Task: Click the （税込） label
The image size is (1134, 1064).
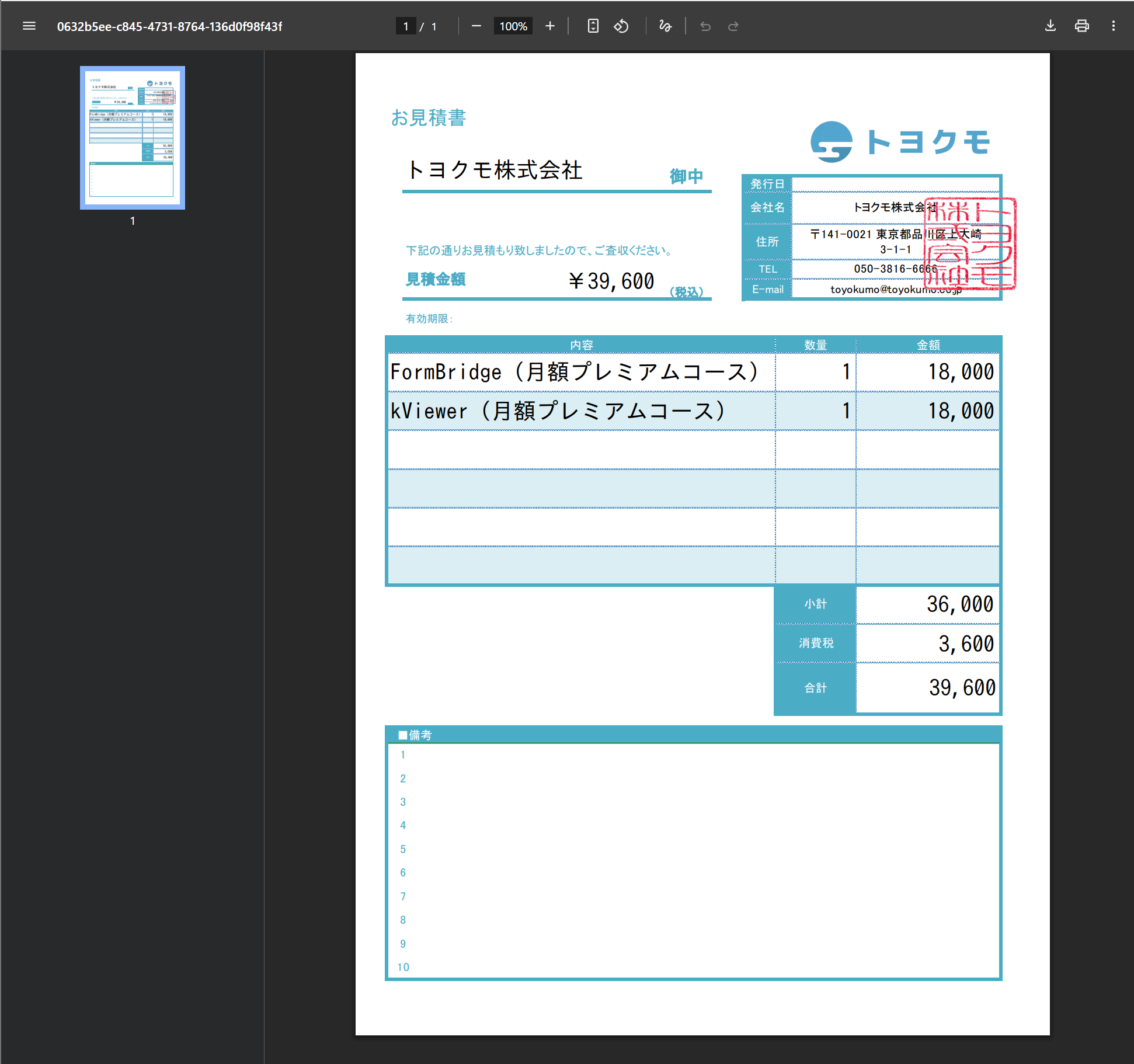Action: tap(686, 291)
